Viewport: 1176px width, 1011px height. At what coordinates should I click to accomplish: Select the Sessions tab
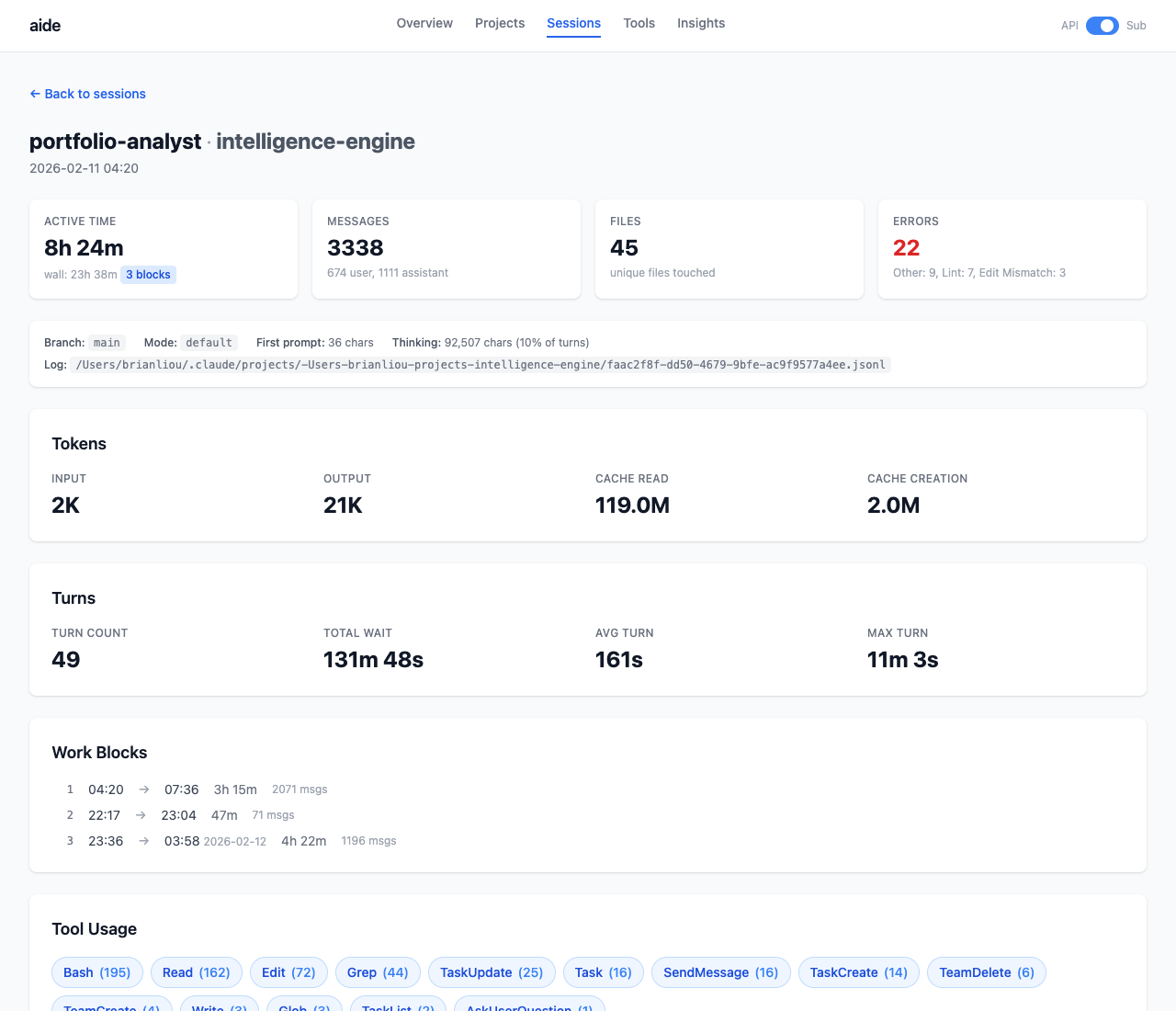pyautogui.click(x=573, y=23)
